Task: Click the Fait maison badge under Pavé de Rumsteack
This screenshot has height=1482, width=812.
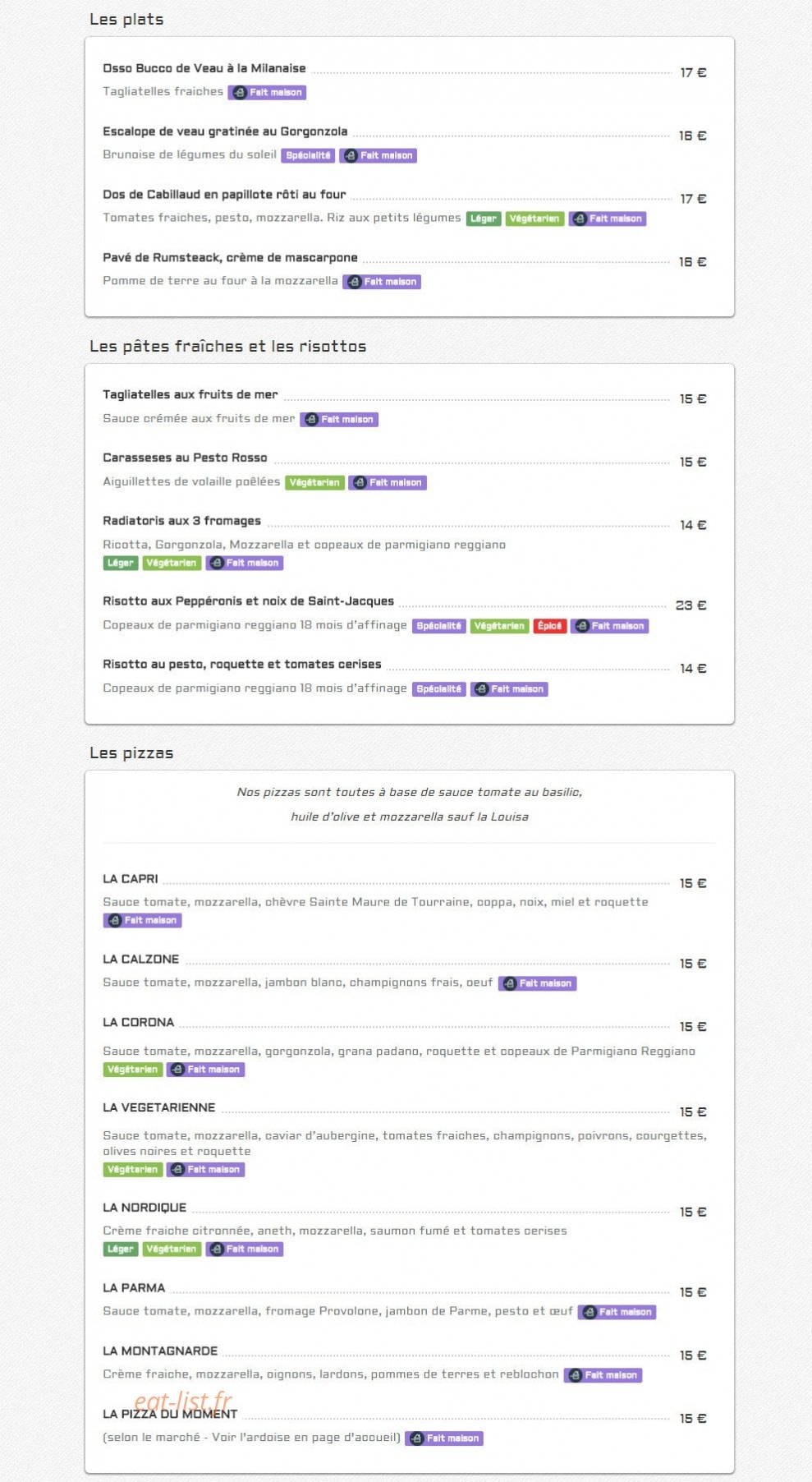Action: pos(382,282)
